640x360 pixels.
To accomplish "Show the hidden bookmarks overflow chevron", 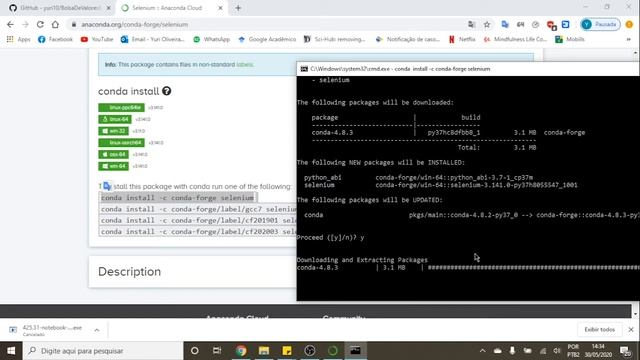I will (x=629, y=39).
